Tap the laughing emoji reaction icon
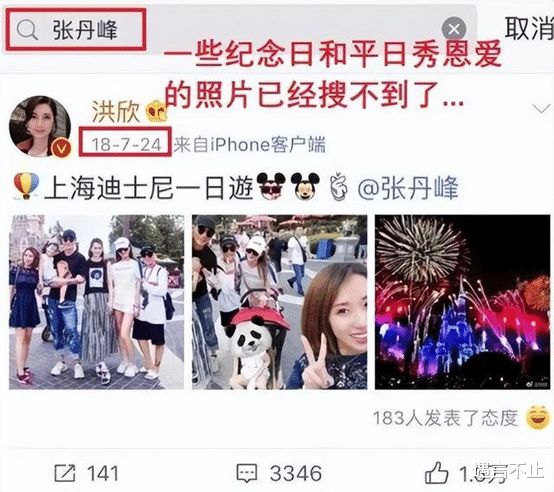Viewport: 554px width, 492px height. (538, 418)
